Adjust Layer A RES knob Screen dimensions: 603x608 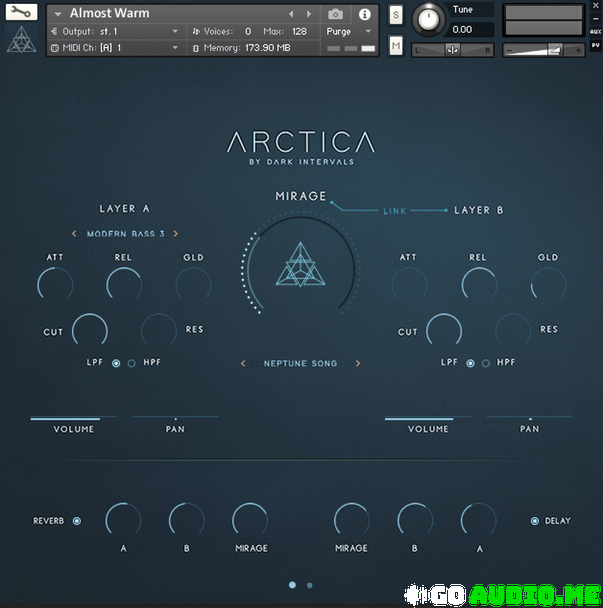click(159, 331)
